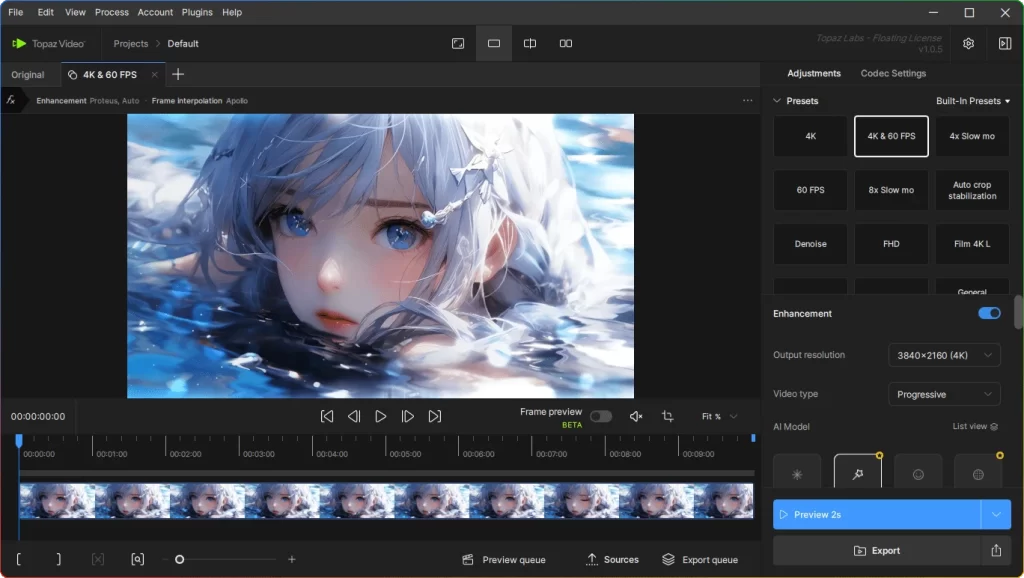Open the crop tool above the timeline
1024x578 pixels.
click(x=667, y=416)
